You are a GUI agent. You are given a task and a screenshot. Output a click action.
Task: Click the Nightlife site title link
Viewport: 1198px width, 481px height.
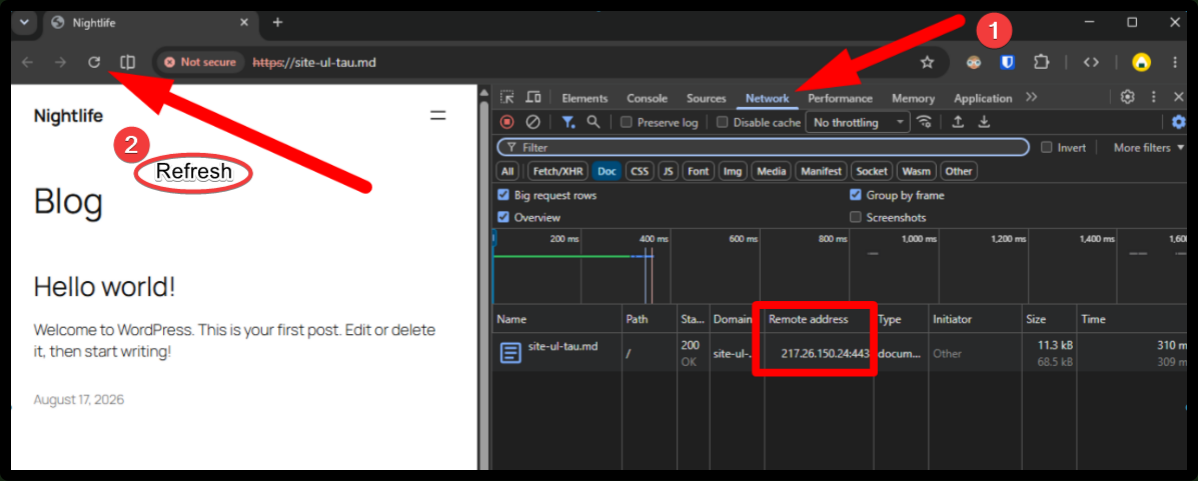[x=69, y=116]
